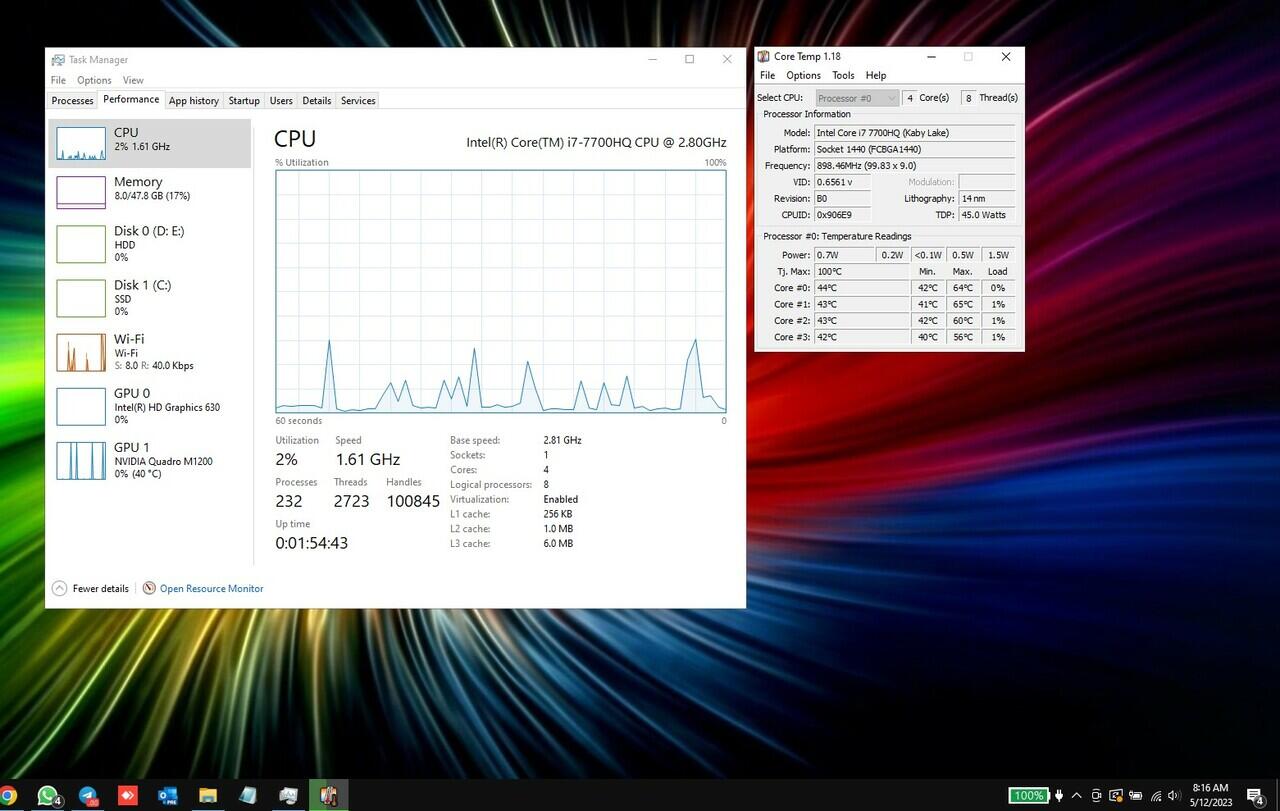Viewport: 1280px width, 811px height.
Task: Open Core Temp File menu
Action: click(x=767, y=75)
